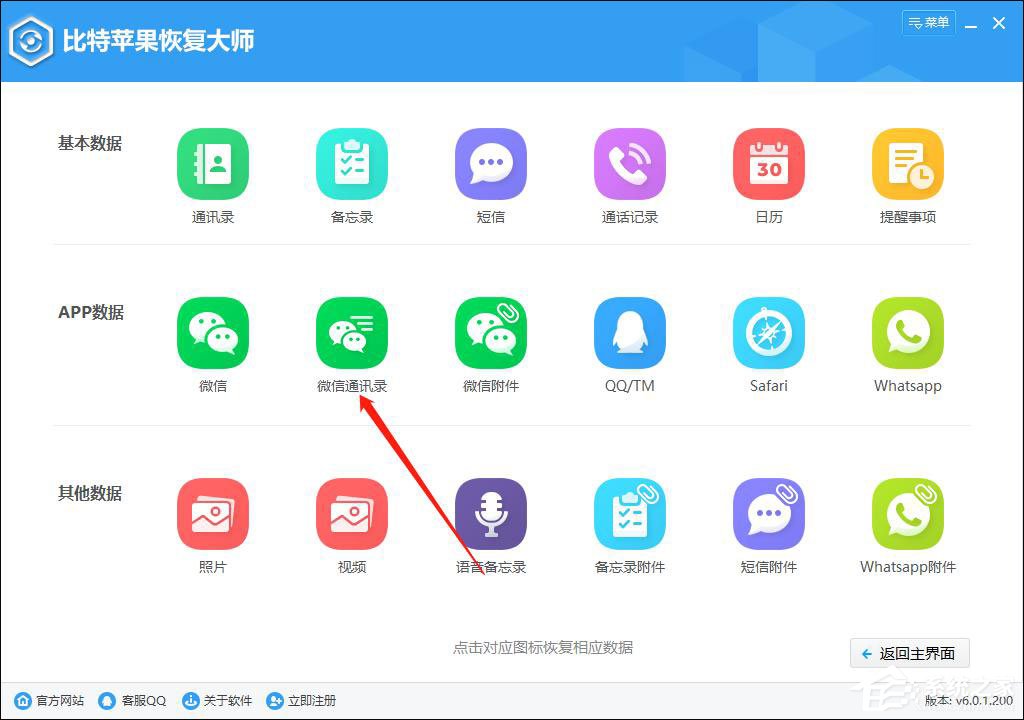
Task: Open the 微信通讯录 WeChat contacts icon
Action: click(x=351, y=333)
